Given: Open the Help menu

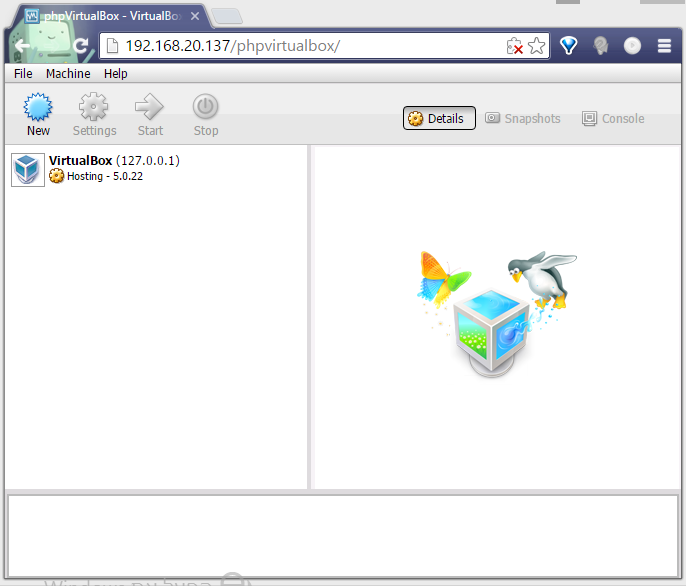Looking at the screenshot, I should [116, 74].
